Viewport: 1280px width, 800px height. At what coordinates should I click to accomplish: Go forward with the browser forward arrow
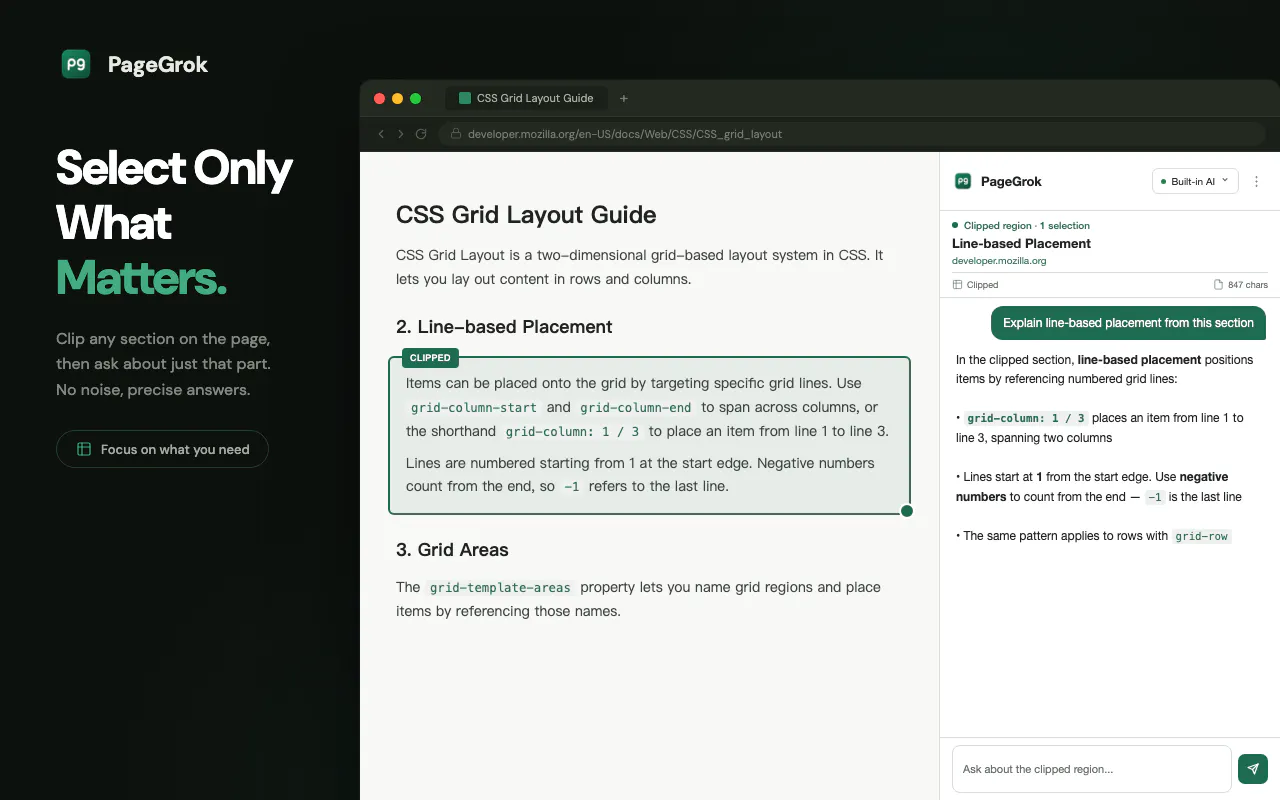tap(401, 134)
